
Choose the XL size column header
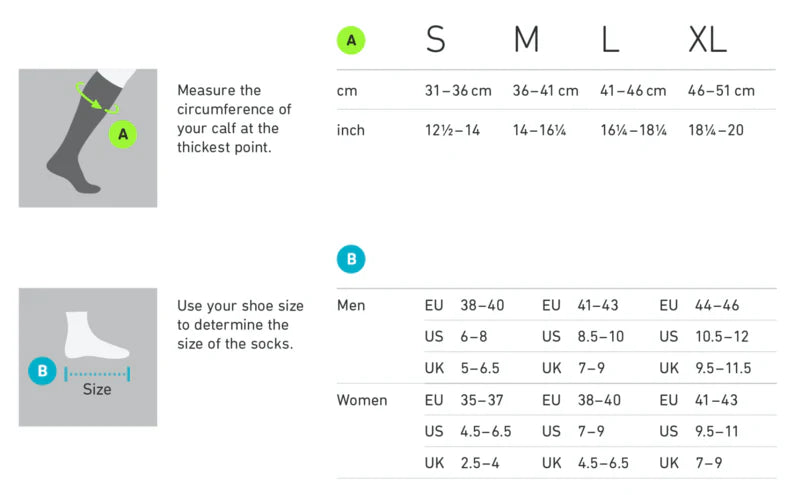point(707,40)
